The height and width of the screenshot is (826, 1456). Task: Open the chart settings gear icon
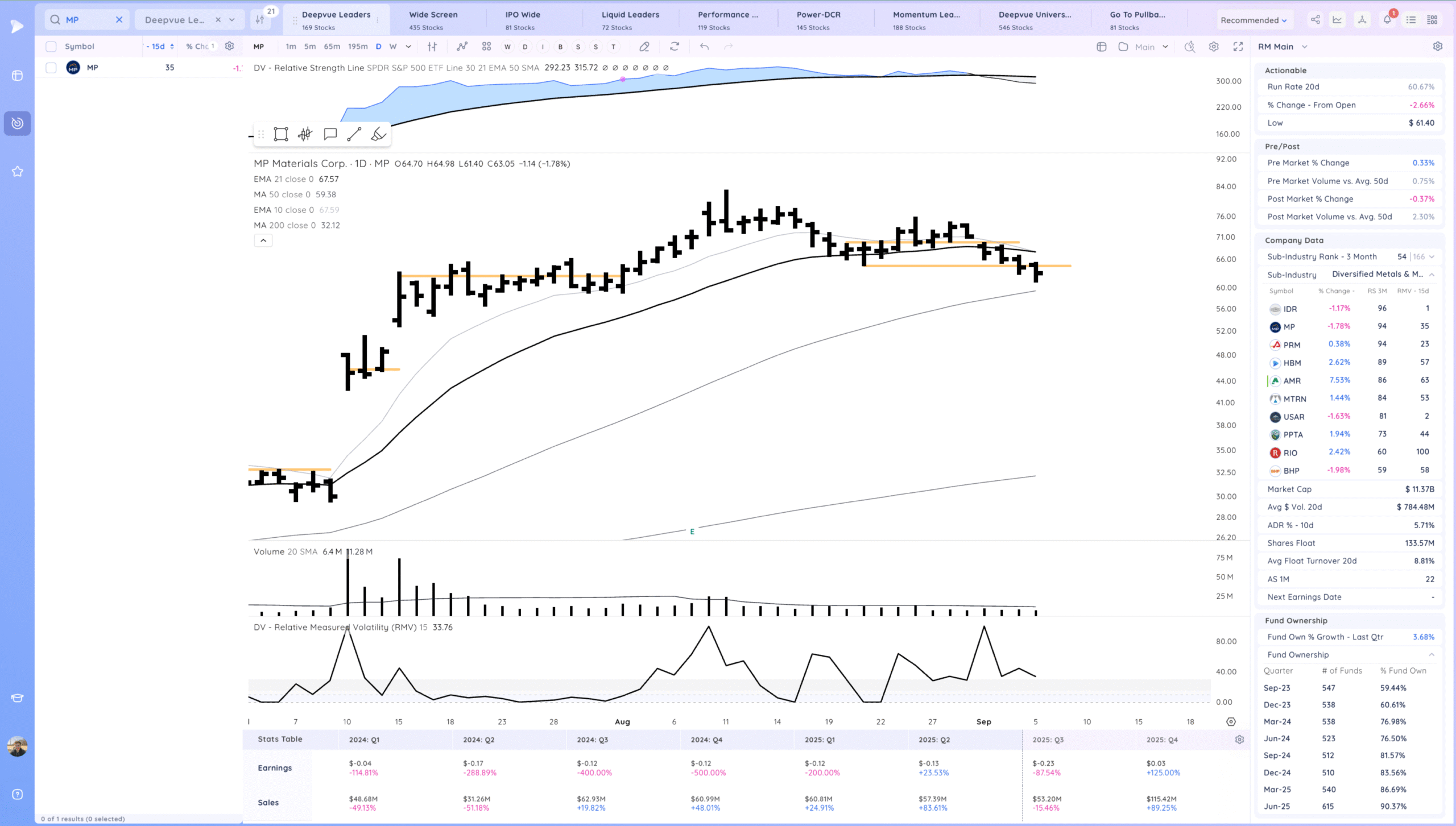click(x=1214, y=47)
